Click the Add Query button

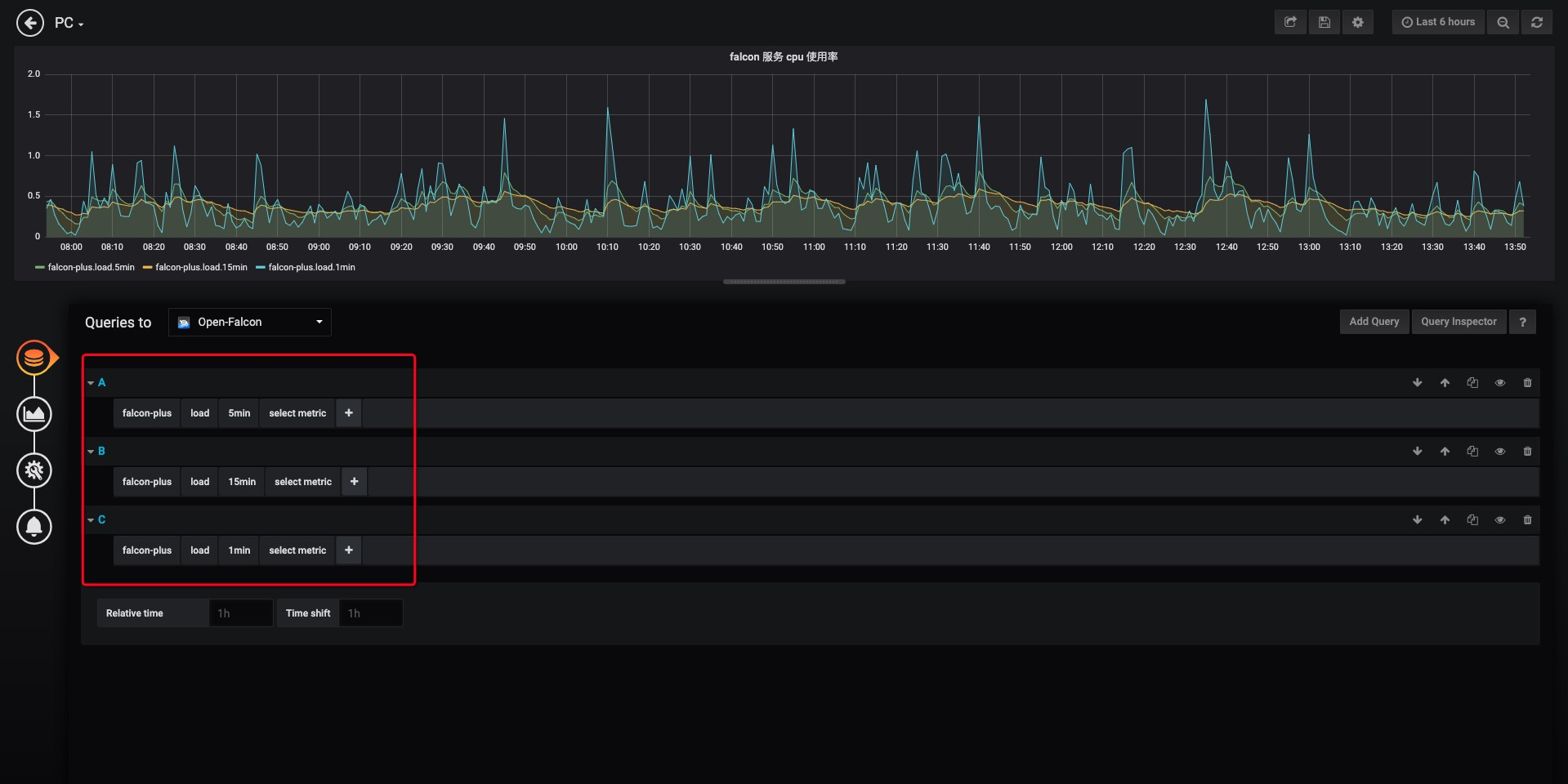(1374, 322)
